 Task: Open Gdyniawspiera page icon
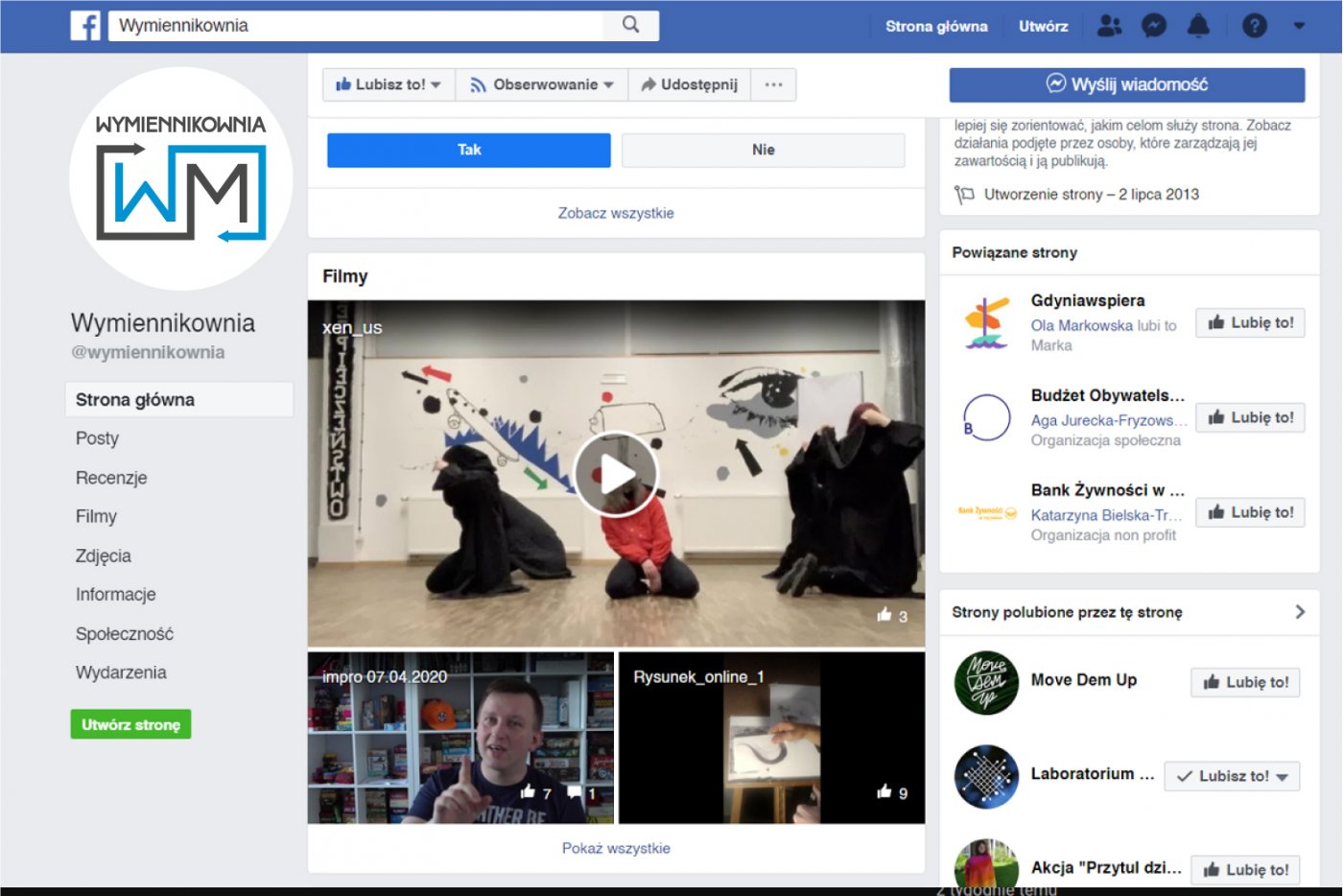[x=986, y=323]
